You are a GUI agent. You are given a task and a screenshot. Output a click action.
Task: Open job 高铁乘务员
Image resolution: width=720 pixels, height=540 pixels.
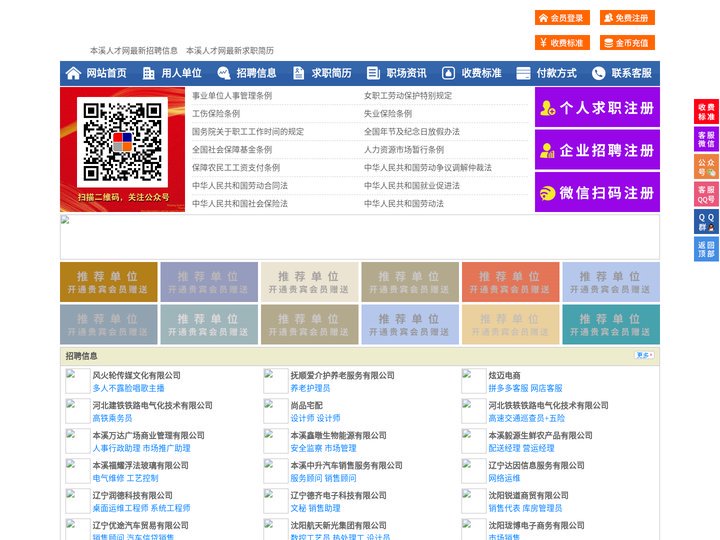[x=112, y=418]
